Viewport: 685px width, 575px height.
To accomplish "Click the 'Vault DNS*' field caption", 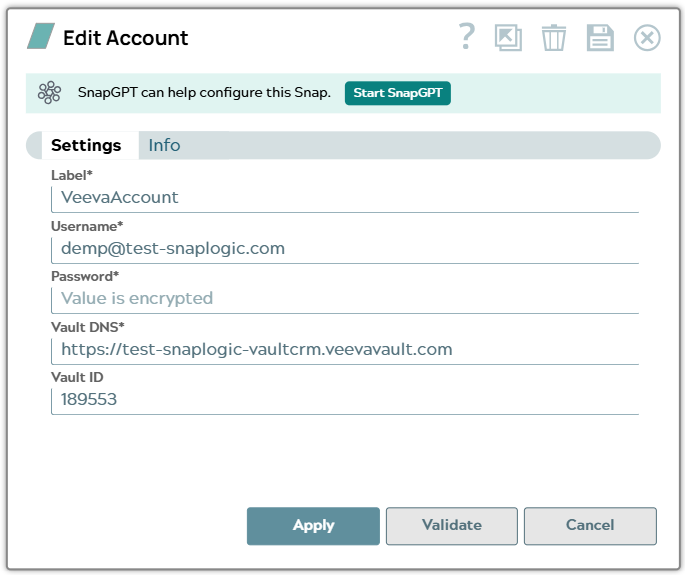I will (x=87, y=327).
